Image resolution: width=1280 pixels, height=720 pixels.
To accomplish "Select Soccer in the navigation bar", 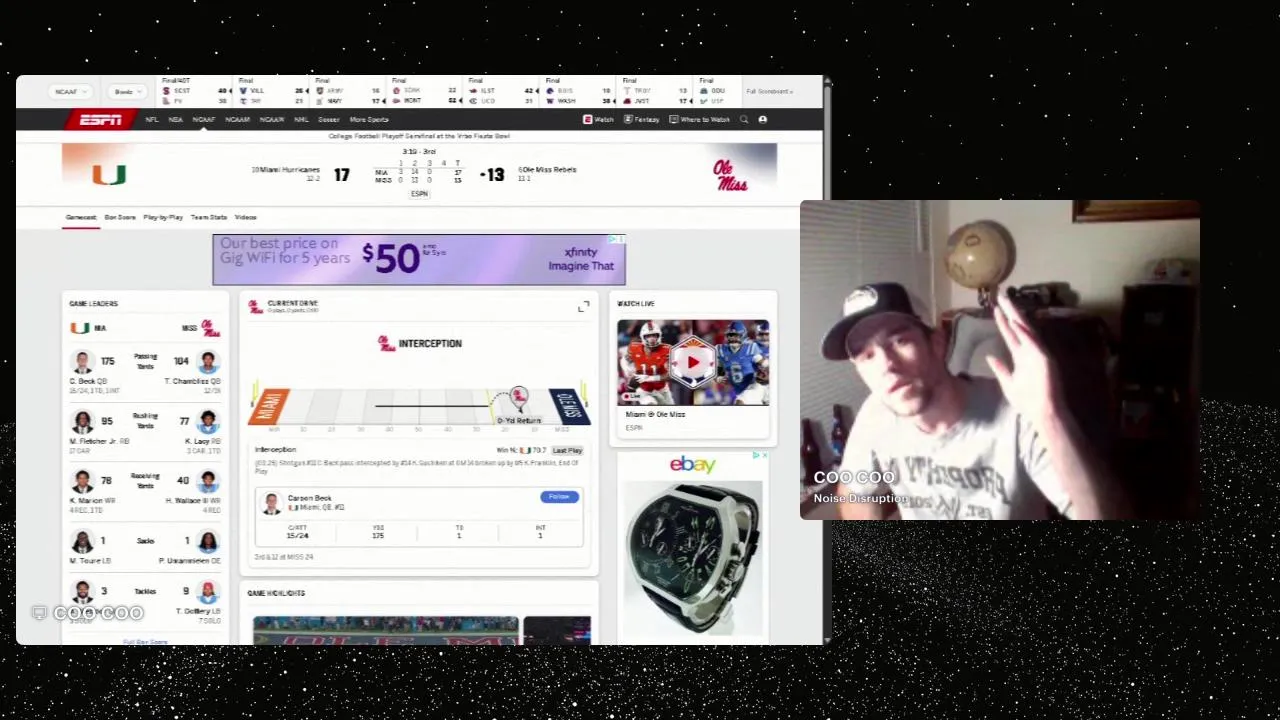I will coord(329,119).
